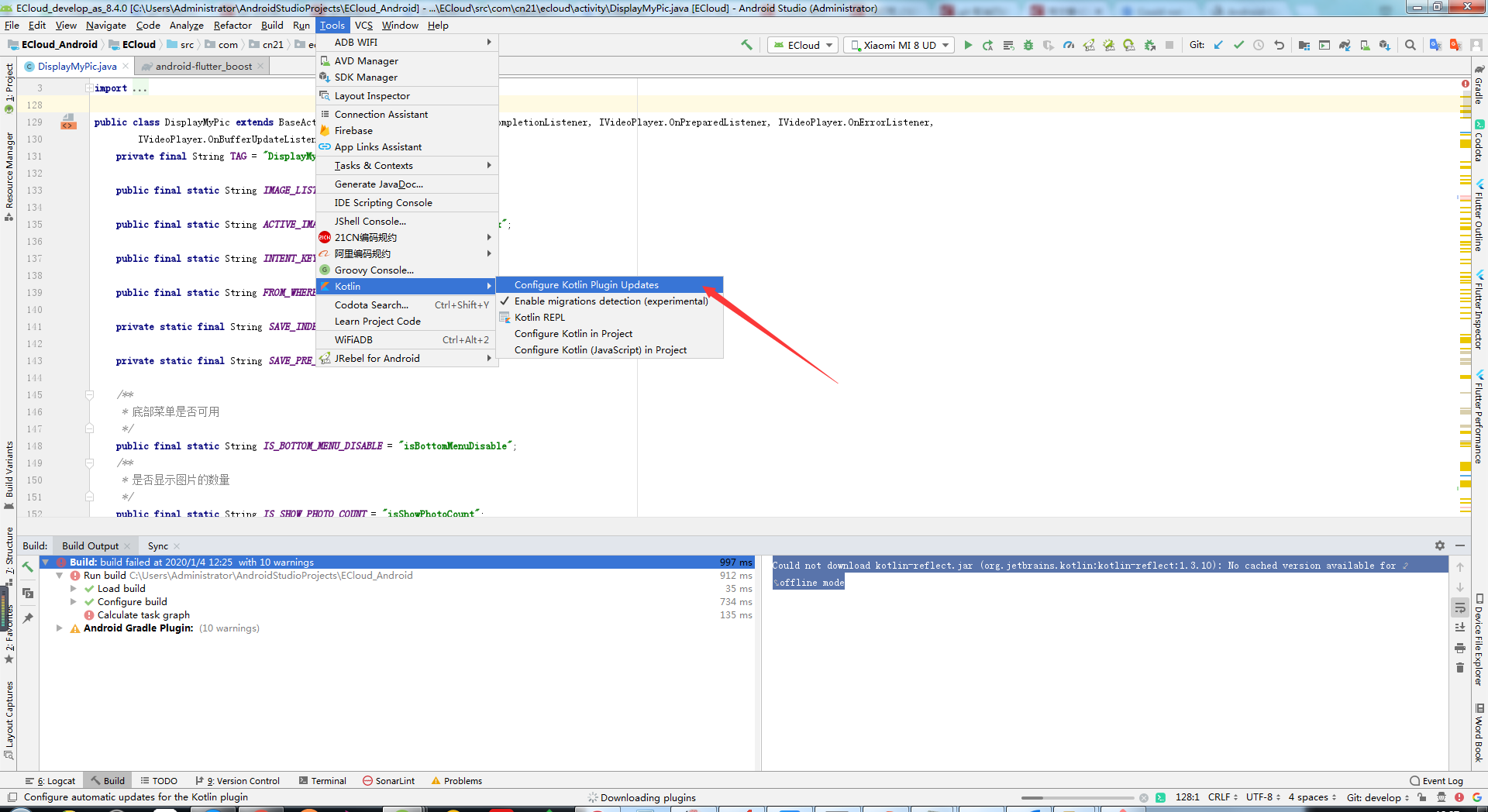Toggle Enable migrations detection (experimental)
The height and width of the screenshot is (812, 1488).
point(611,301)
